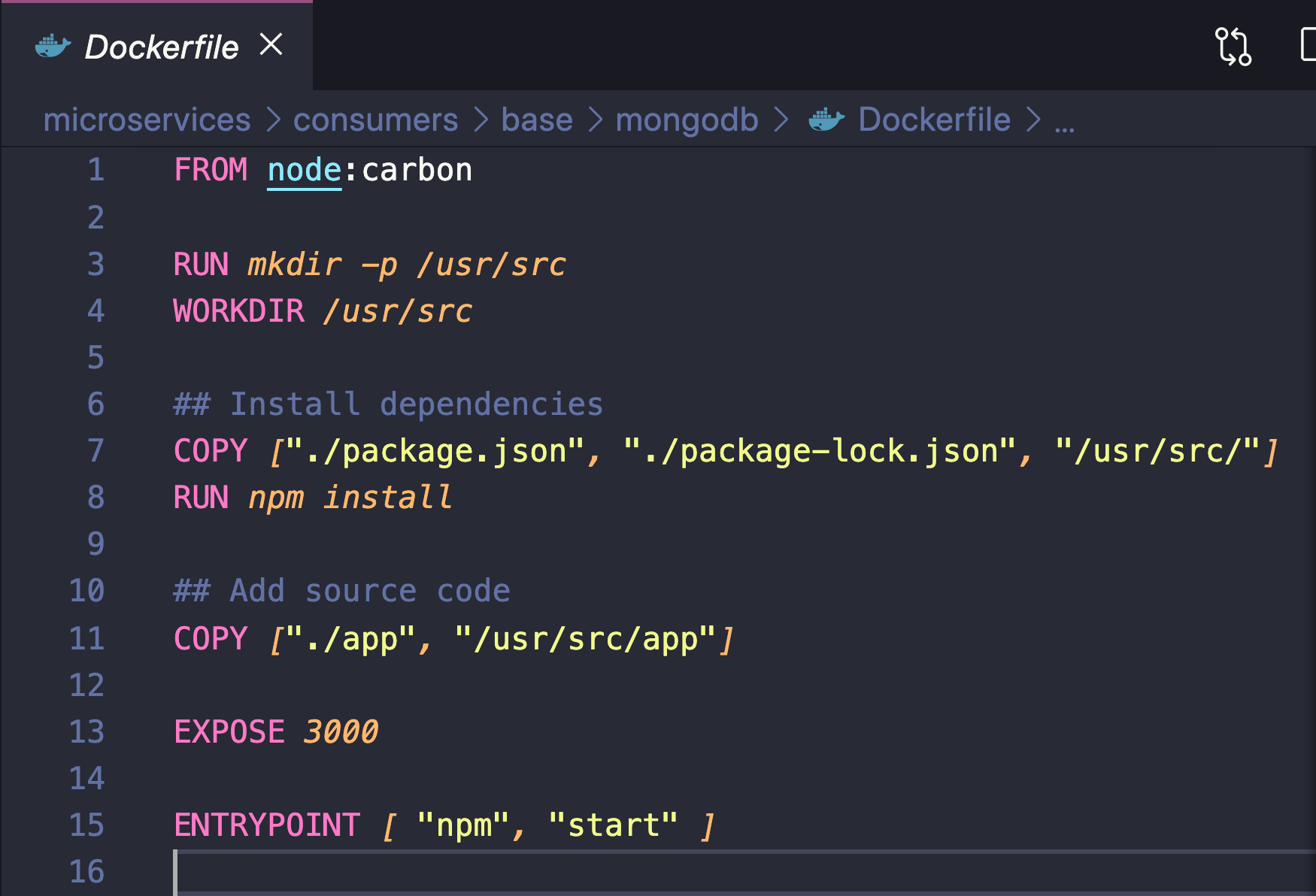Click "./package.json" string on line 7
Screen dimensions: 1316x896
435,451
